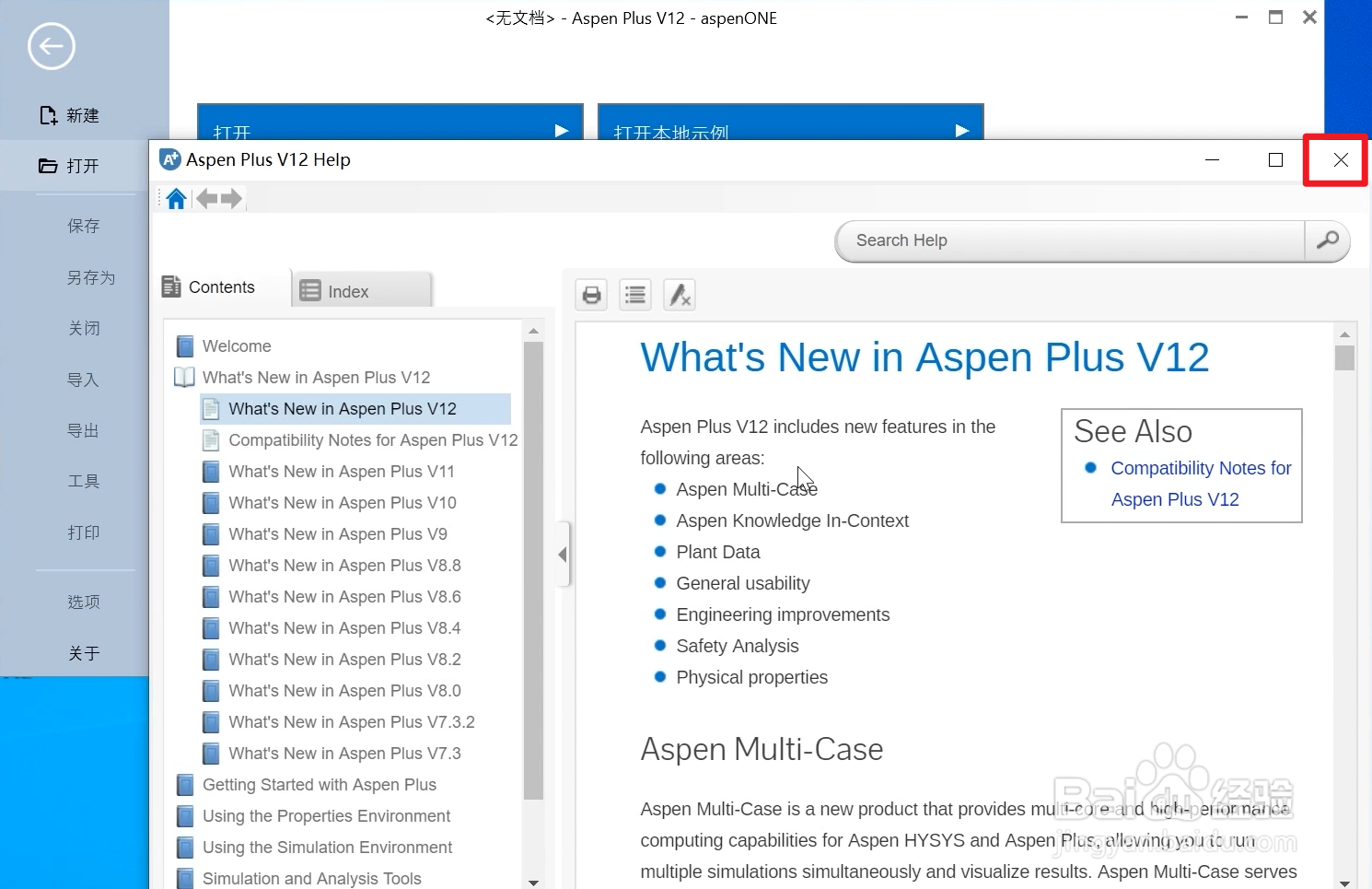1372x889 pixels.
Task: Select 工具 in the left menu
Action: coord(83,480)
